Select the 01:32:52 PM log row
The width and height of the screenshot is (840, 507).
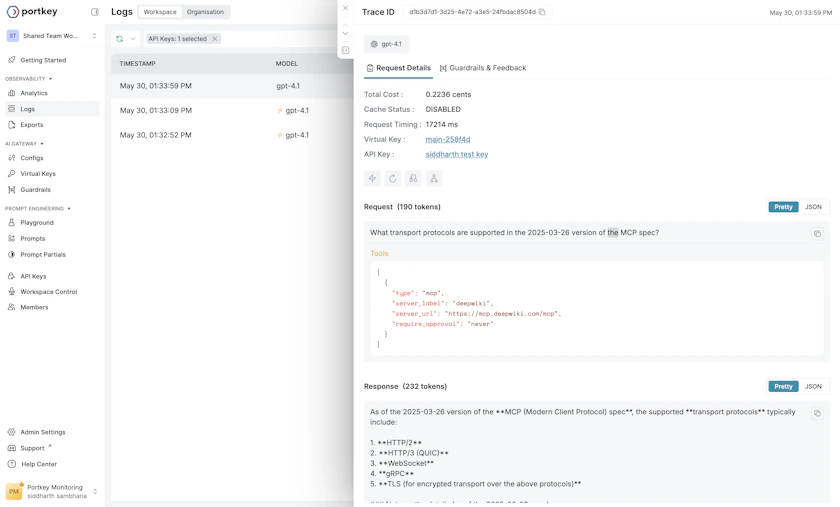coord(232,135)
